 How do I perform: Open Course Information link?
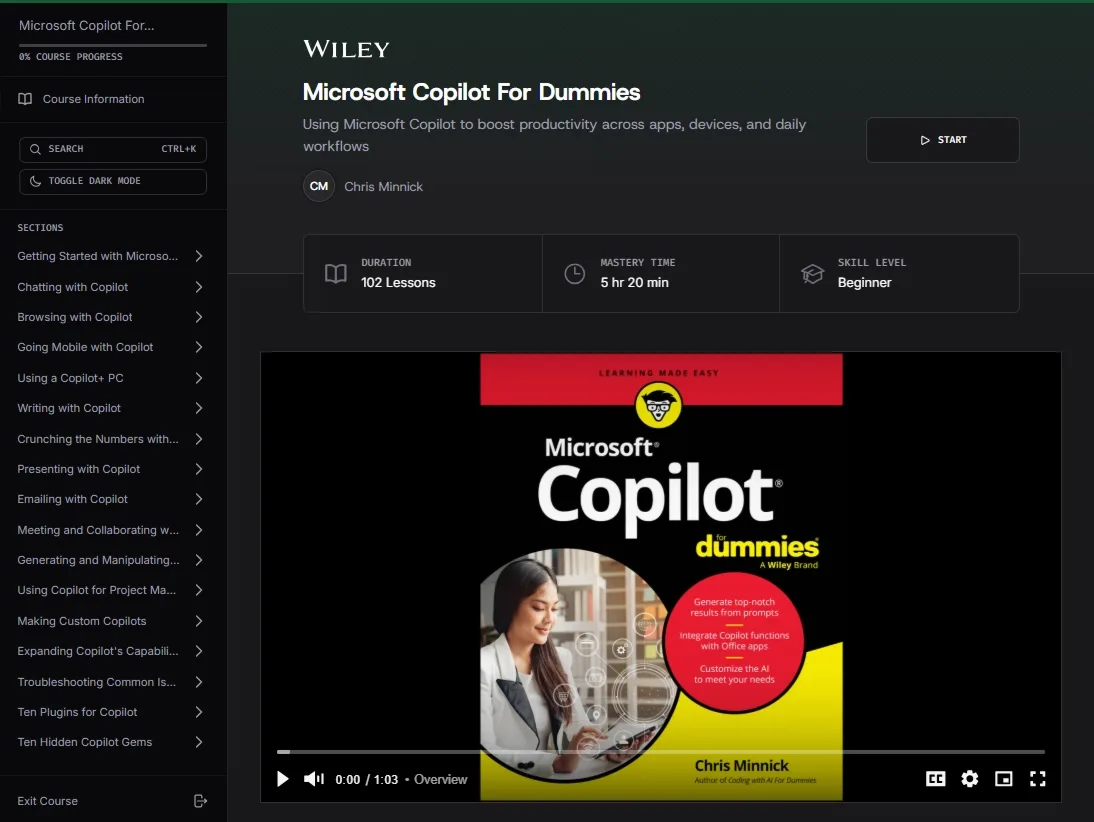click(x=93, y=99)
